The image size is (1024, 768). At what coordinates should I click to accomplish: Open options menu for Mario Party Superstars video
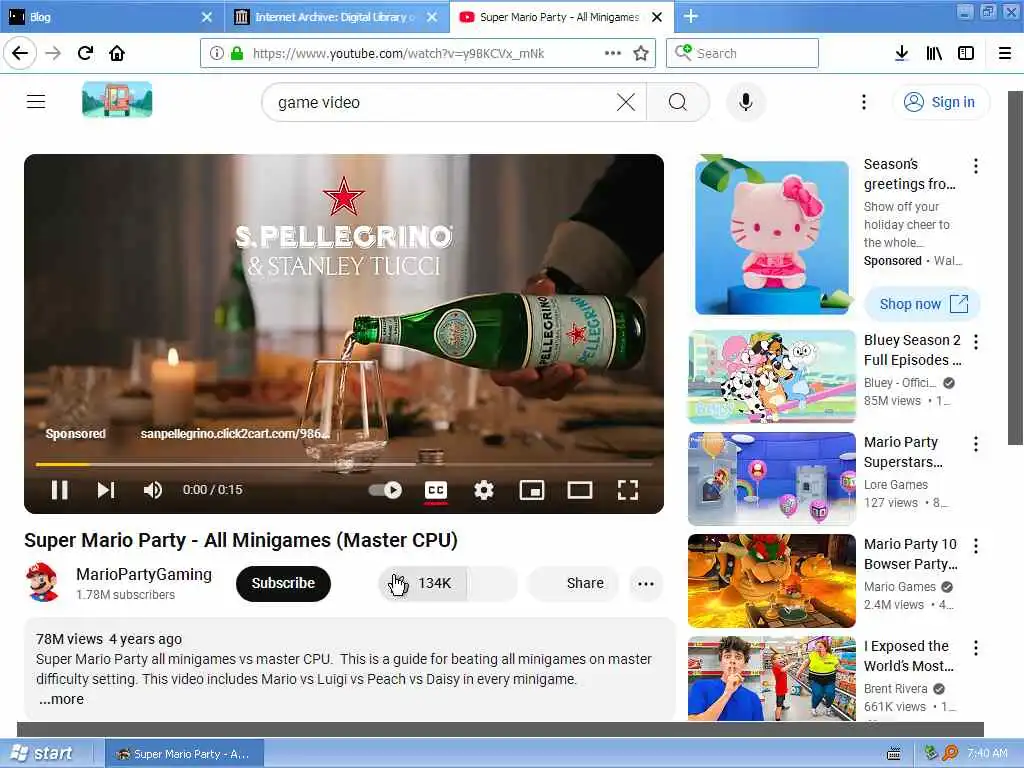tap(976, 444)
